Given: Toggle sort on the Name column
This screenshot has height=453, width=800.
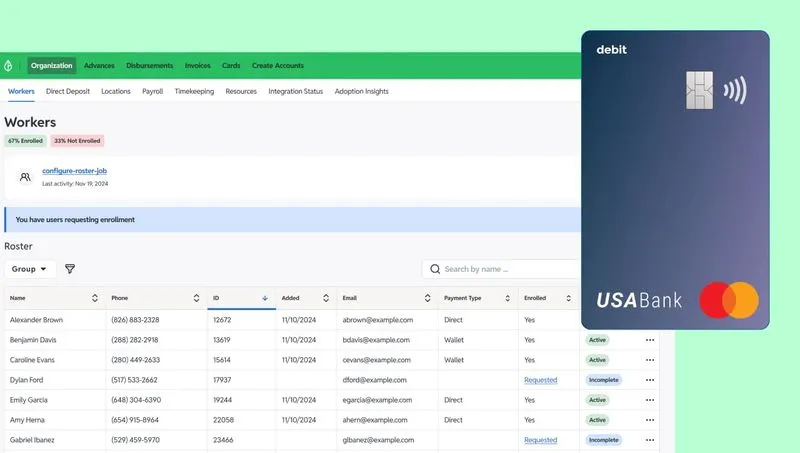Looking at the screenshot, I should (95, 298).
